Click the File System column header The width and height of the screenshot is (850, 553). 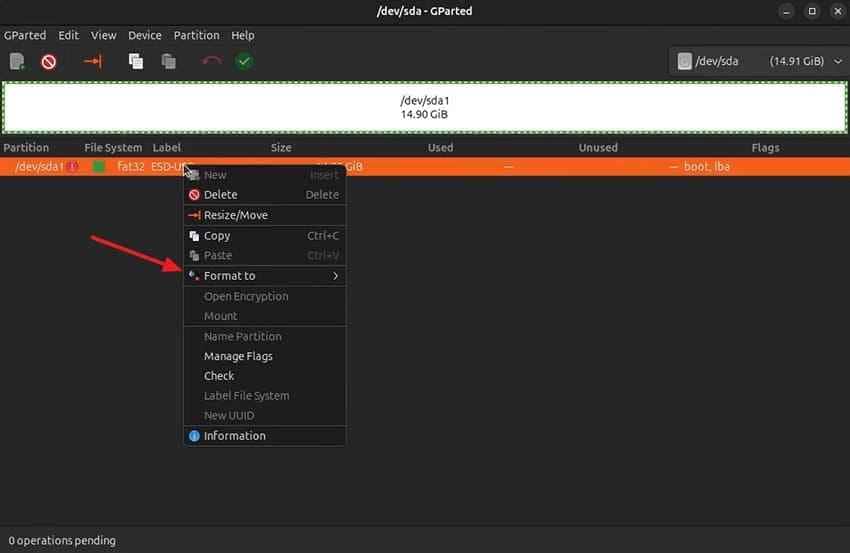click(x=113, y=147)
